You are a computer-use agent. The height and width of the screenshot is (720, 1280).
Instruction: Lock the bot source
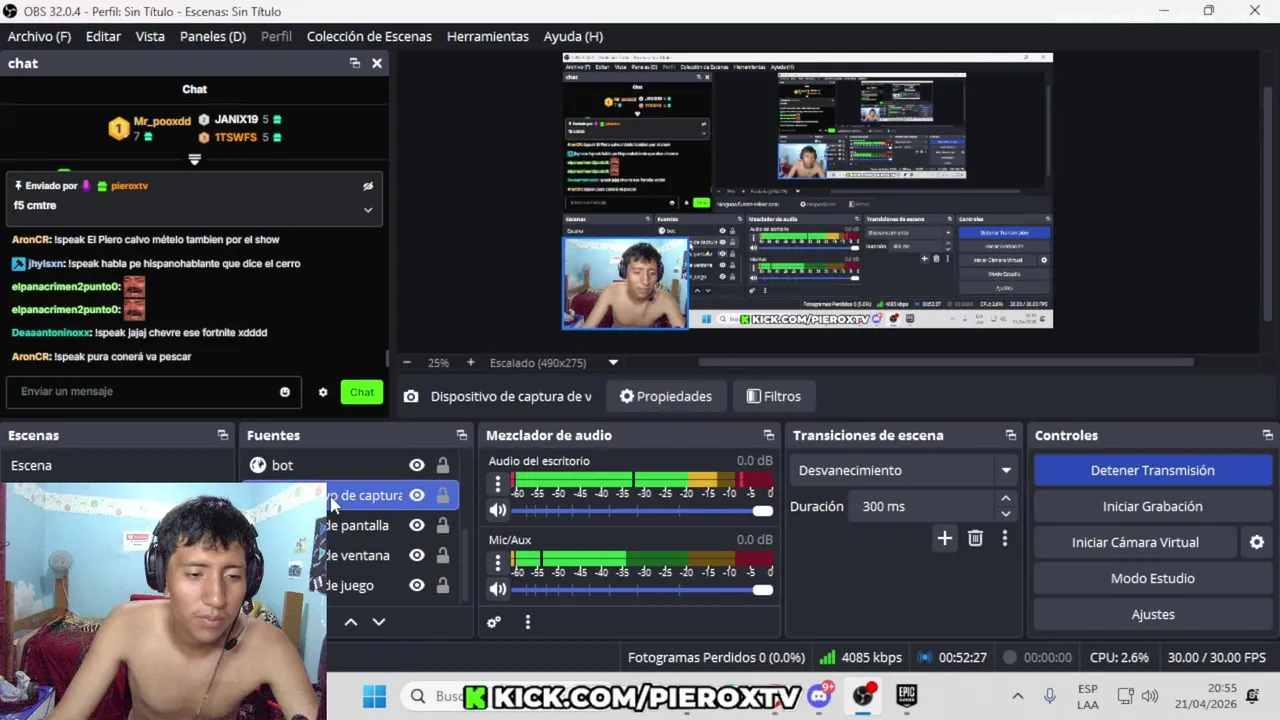point(443,465)
